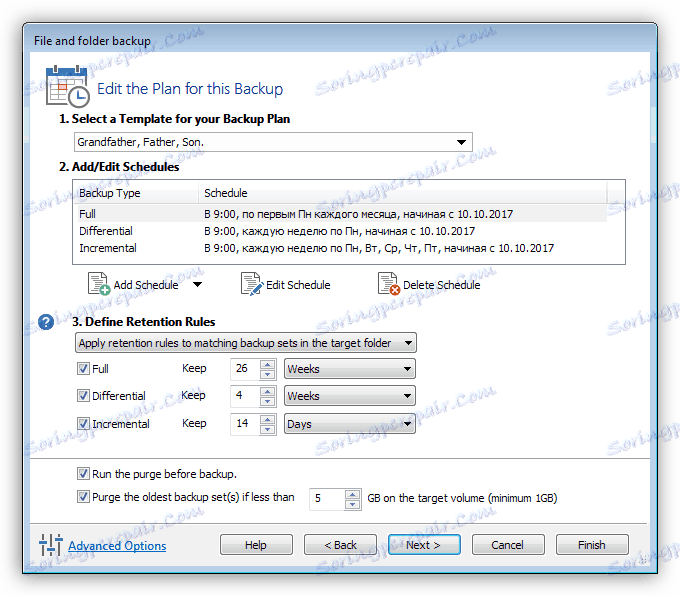Select the Incremental schedule row
This screenshot has height=596, width=680.
click(340, 248)
